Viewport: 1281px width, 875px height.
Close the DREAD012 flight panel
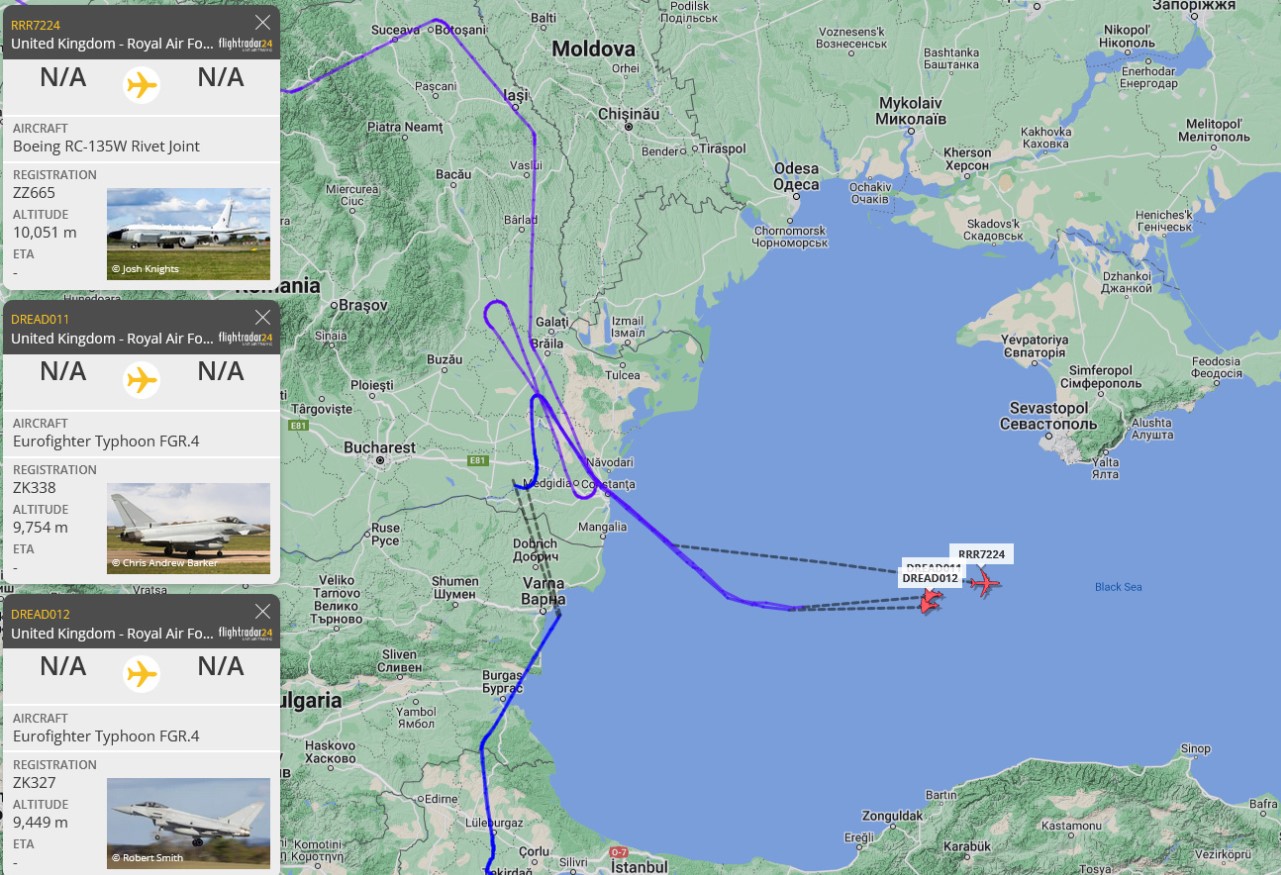click(x=263, y=612)
